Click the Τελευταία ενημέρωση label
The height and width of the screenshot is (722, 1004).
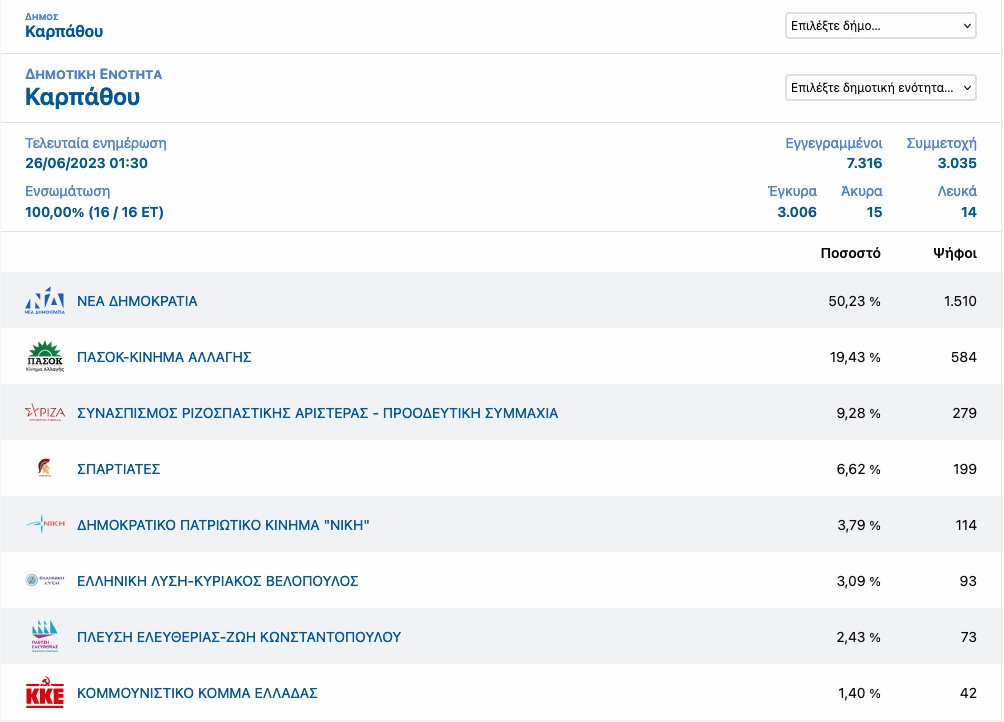95,143
